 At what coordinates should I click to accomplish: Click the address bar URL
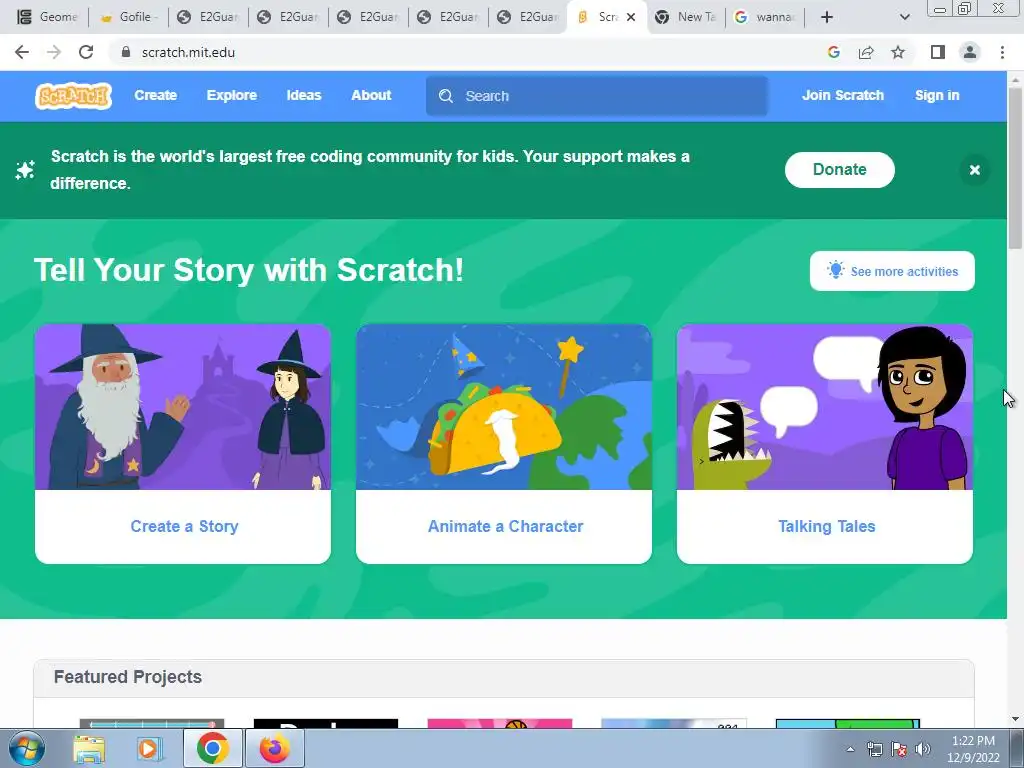[x=188, y=52]
